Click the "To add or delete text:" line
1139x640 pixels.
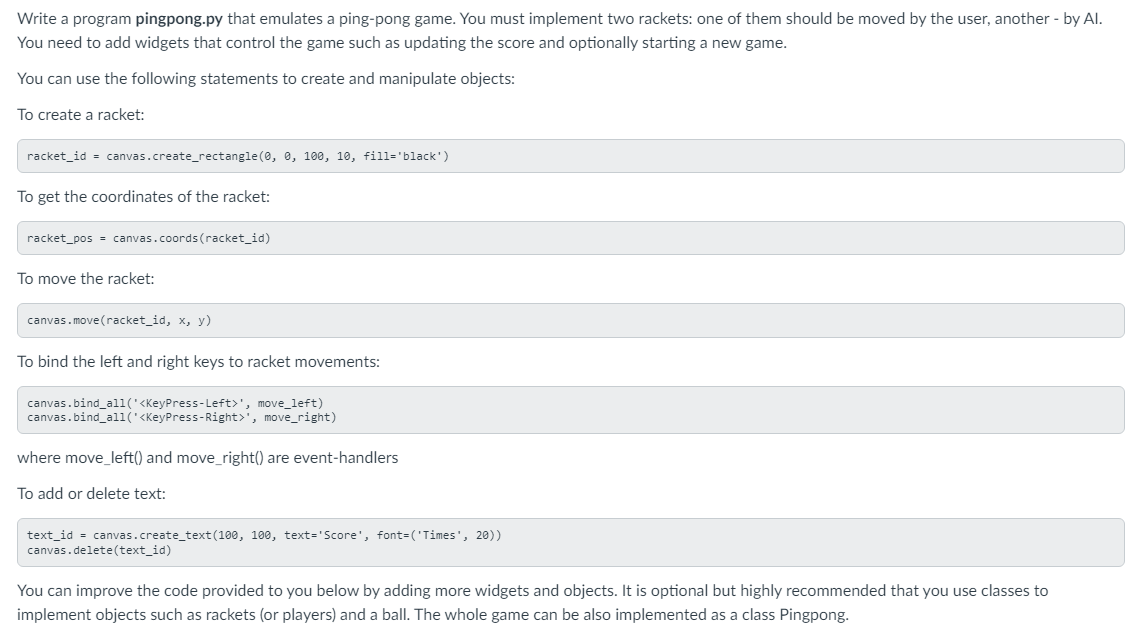pos(92,494)
